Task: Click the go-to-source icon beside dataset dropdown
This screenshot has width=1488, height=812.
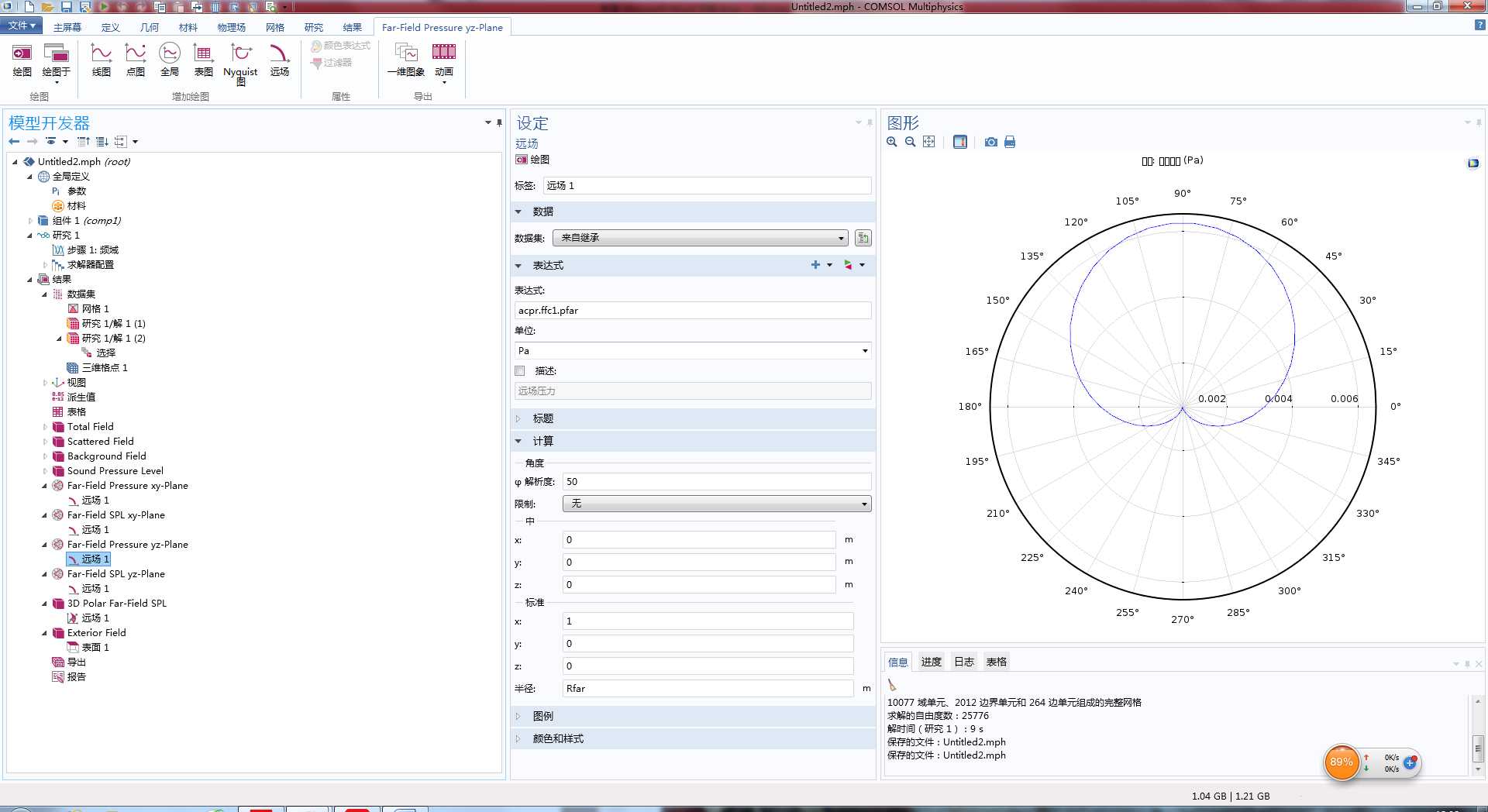Action: (863, 238)
